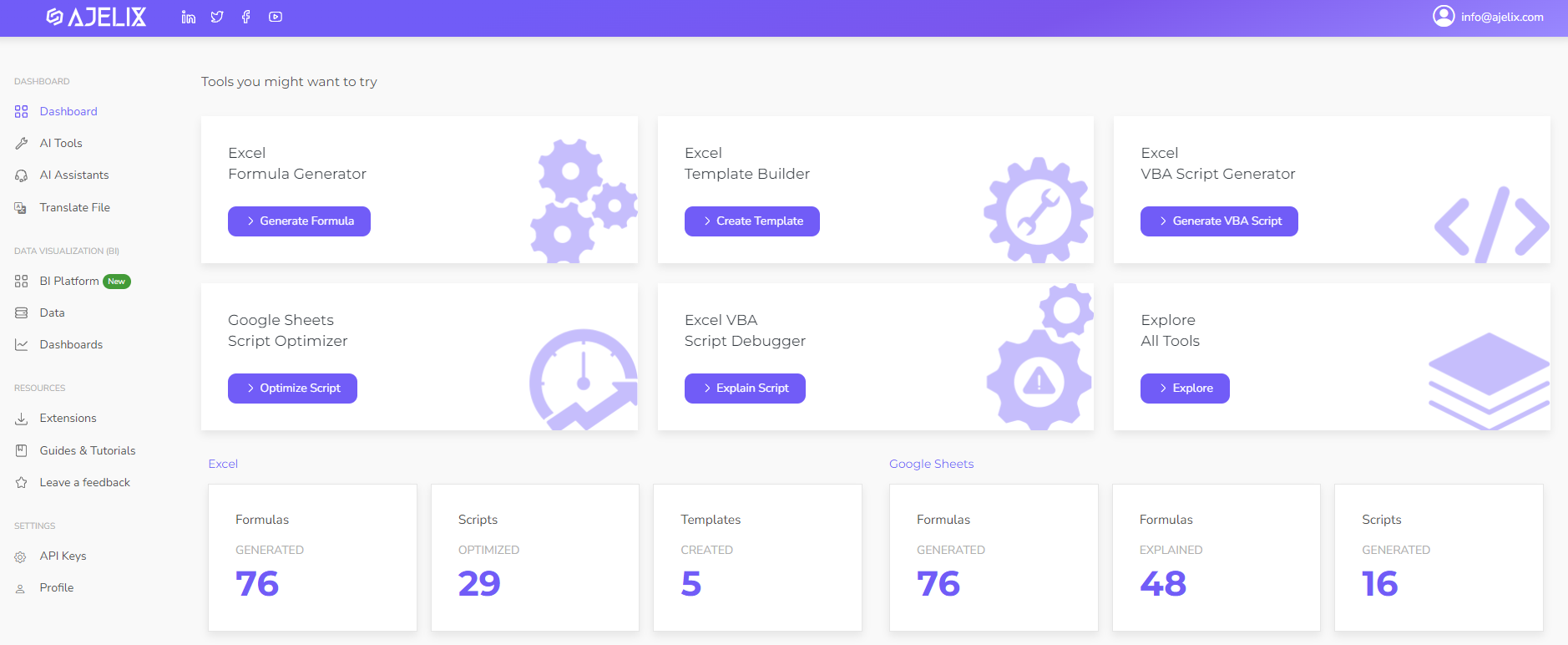
Task: Go to AI Tools menu item
Action: pyautogui.click(x=61, y=144)
